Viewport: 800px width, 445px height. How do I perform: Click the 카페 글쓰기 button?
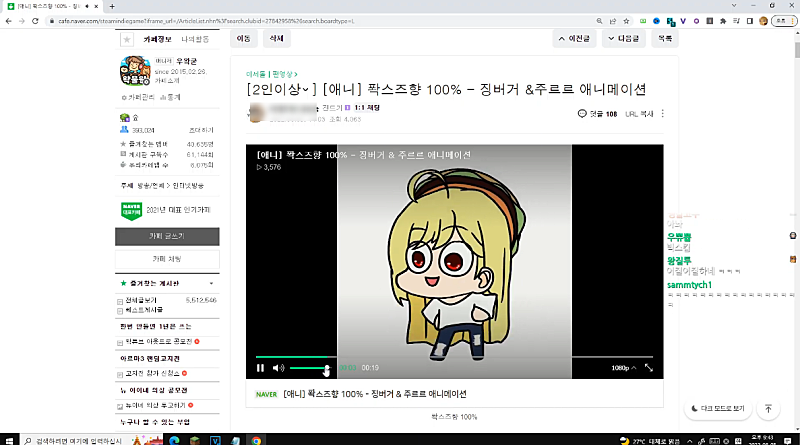coord(167,236)
